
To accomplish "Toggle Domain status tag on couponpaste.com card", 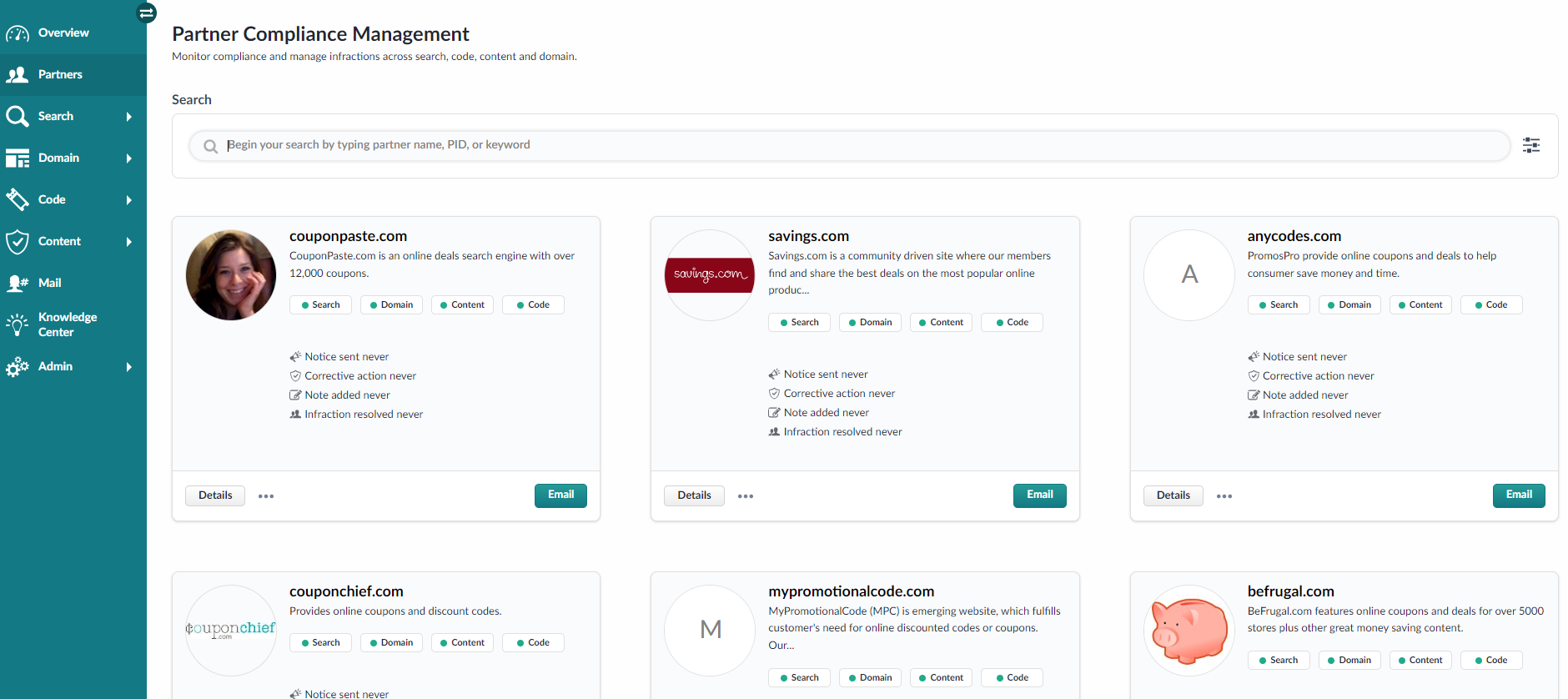I will [x=391, y=305].
